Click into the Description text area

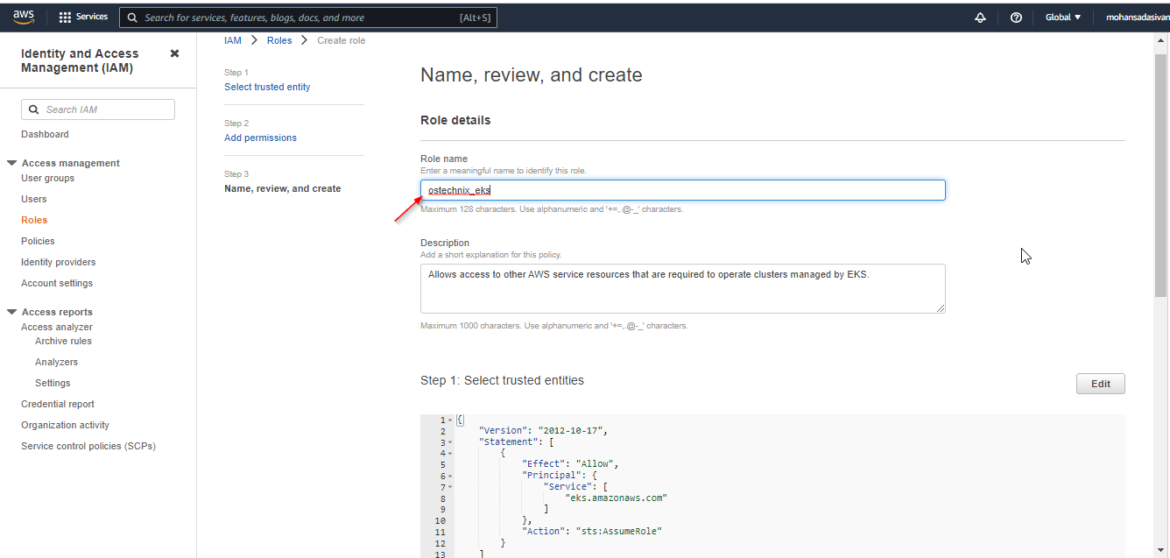click(x=683, y=288)
